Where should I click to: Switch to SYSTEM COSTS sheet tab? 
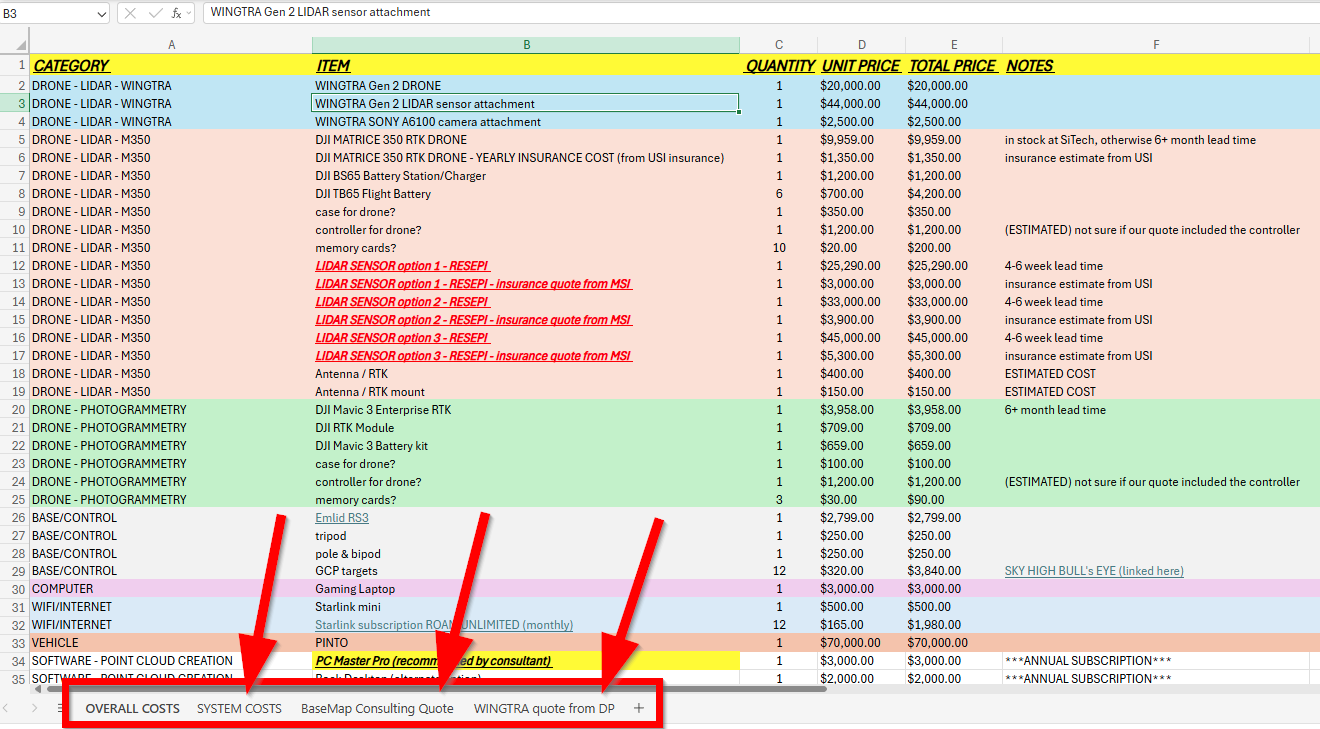click(x=239, y=708)
